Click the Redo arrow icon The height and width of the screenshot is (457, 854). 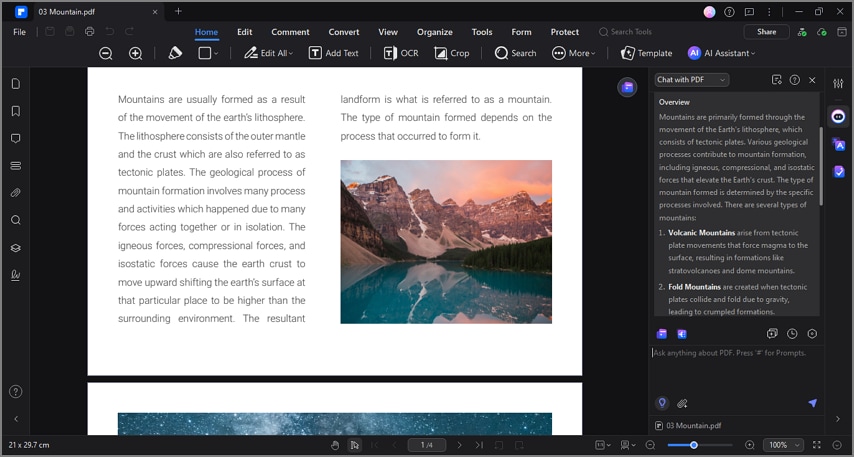tap(129, 32)
